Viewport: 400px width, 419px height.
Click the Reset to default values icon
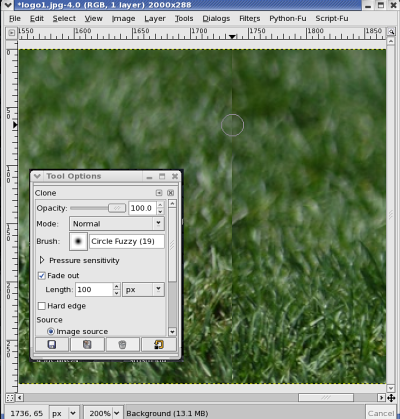159,344
